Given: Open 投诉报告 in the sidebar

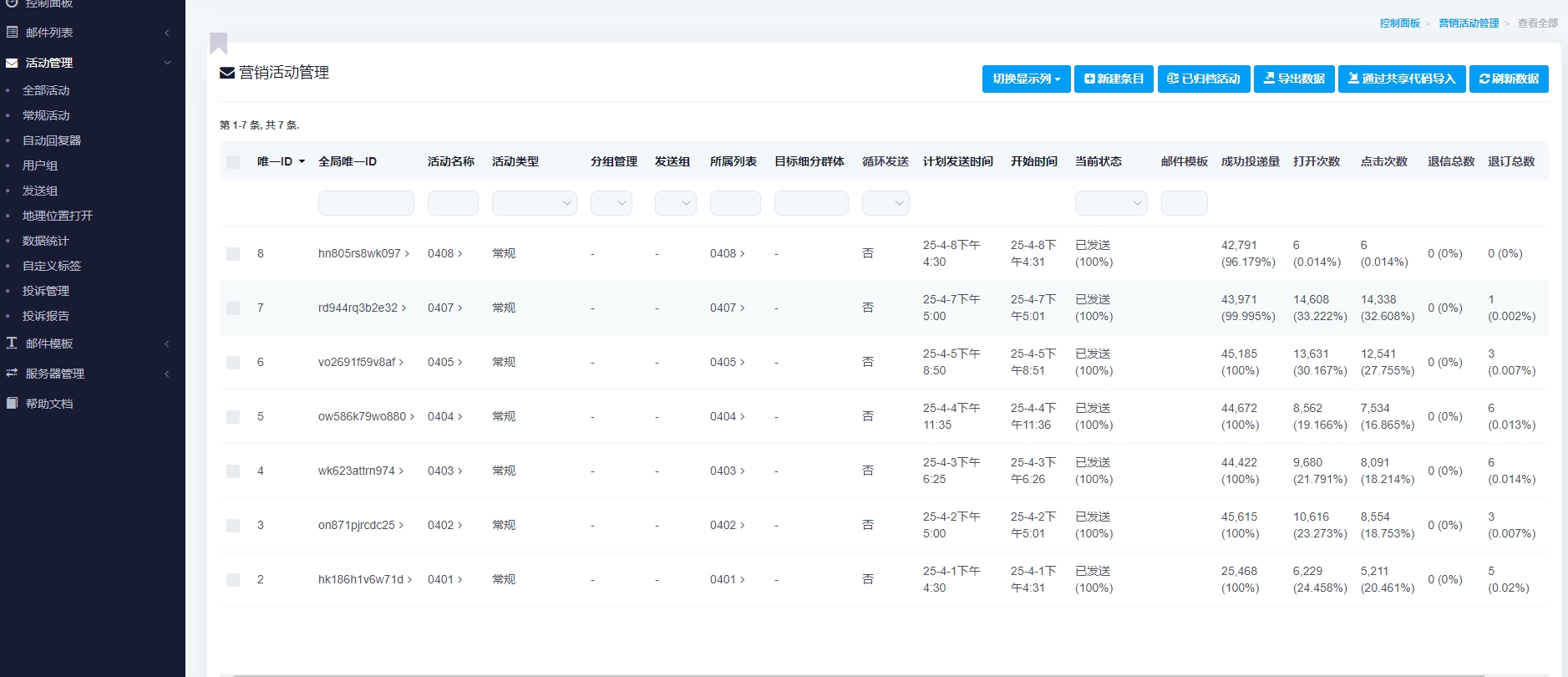Looking at the screenshot, I should click(46, 316).
